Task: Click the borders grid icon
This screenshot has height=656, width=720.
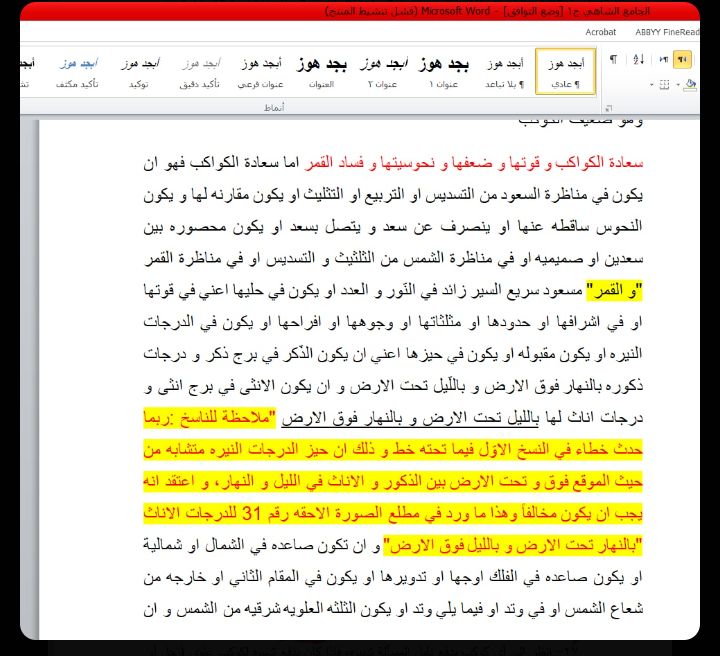Action: click(664, 85)
